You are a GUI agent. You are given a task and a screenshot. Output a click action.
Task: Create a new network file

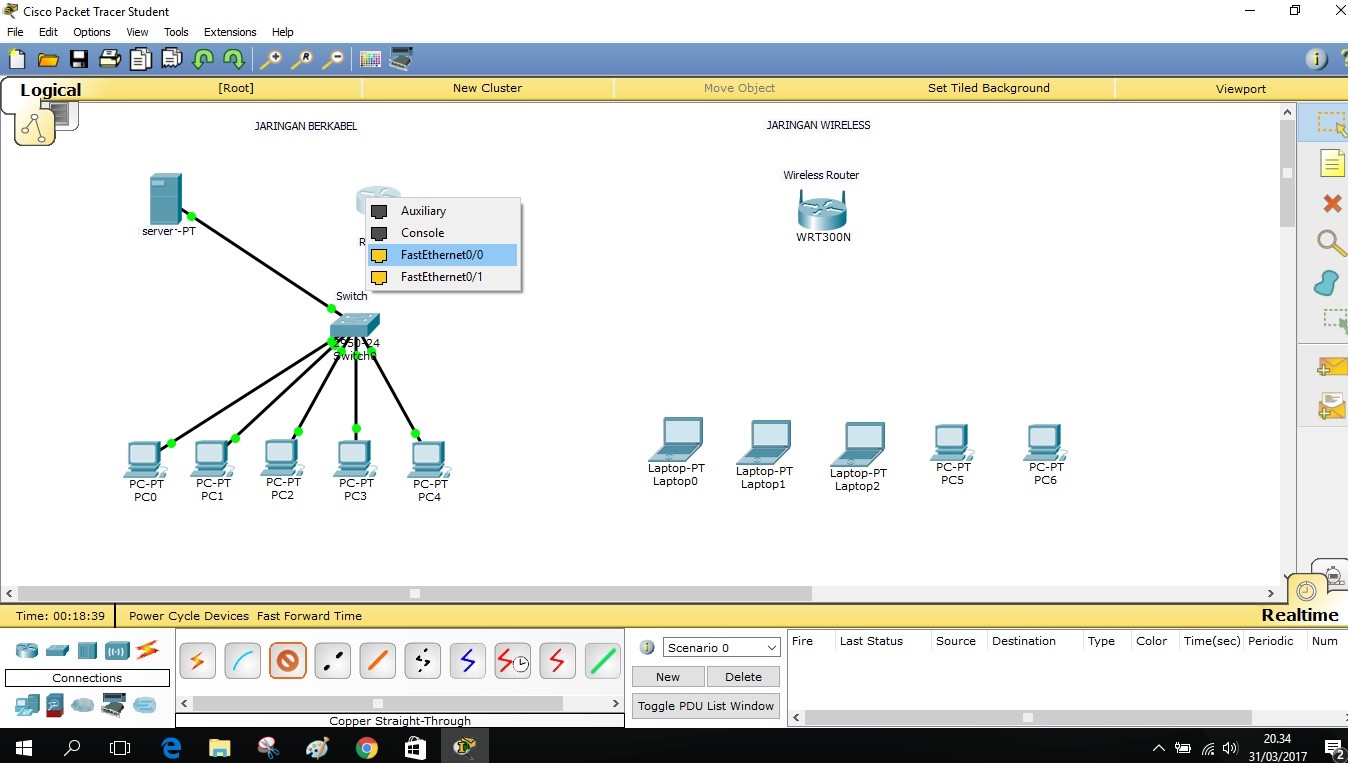pos(17,59)
